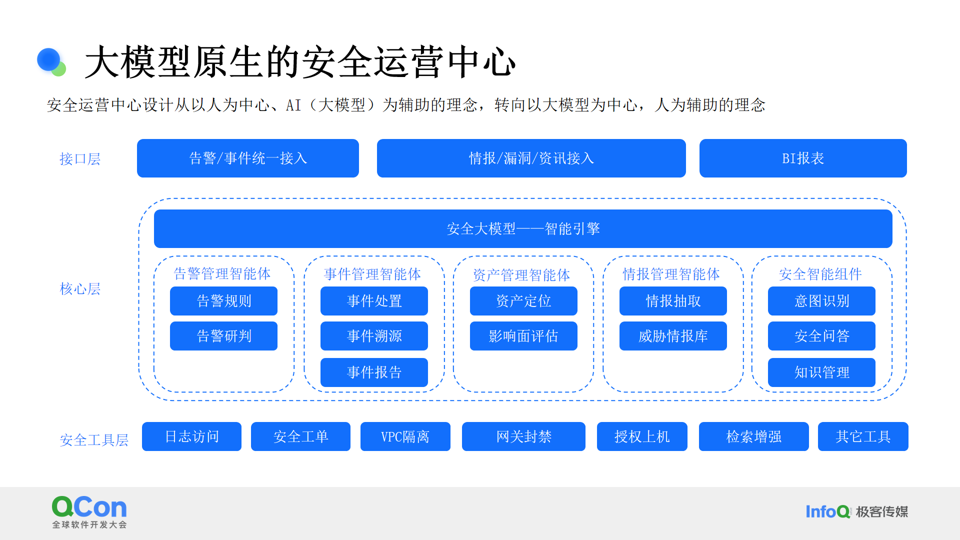Click the 告警管理智能体 heading
Screen dimensions: 960x540
pyautogui.click(x=222, y=274)
